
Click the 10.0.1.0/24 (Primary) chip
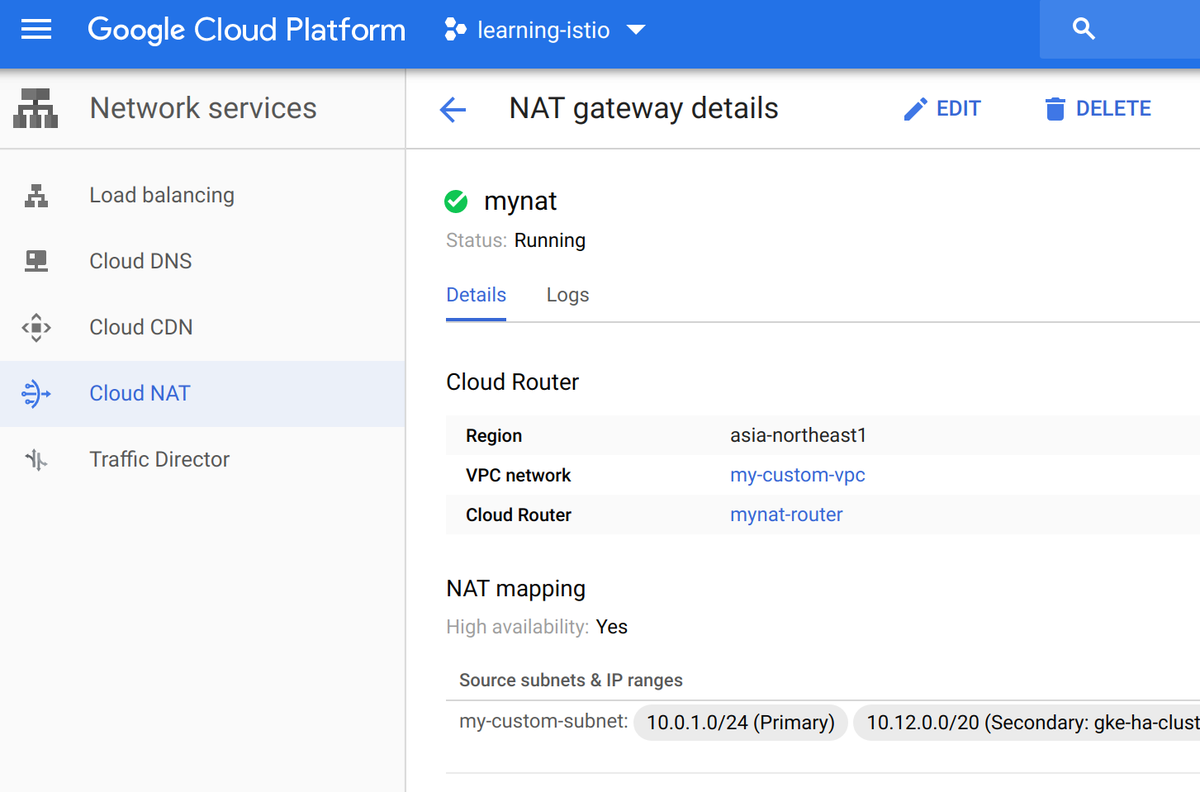click(x=741, y=722)
